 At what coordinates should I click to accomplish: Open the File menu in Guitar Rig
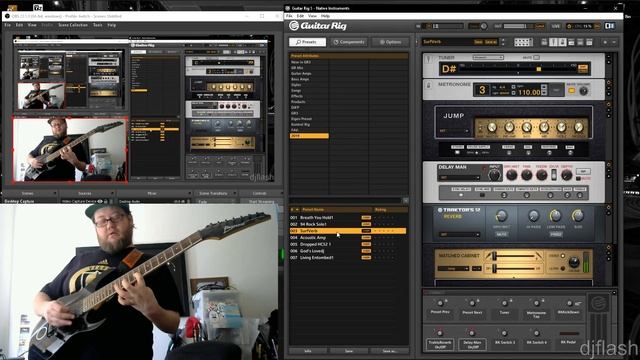289,16
